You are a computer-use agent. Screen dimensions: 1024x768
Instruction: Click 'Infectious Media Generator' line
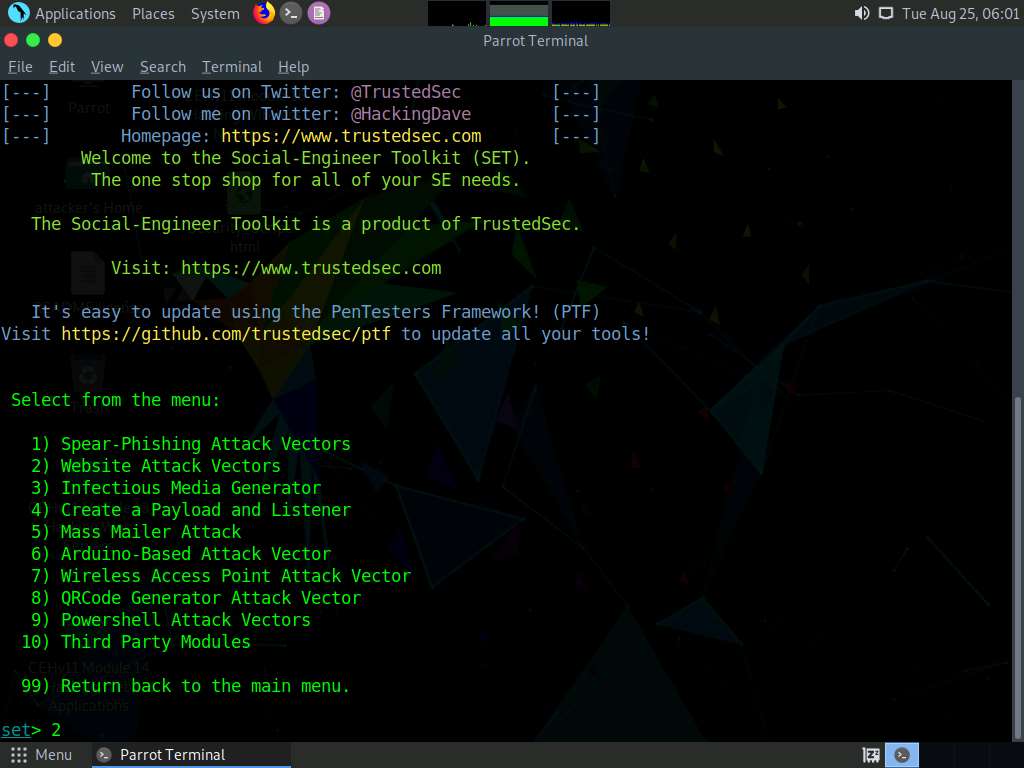pyautogui.click(x=176, y=488)
